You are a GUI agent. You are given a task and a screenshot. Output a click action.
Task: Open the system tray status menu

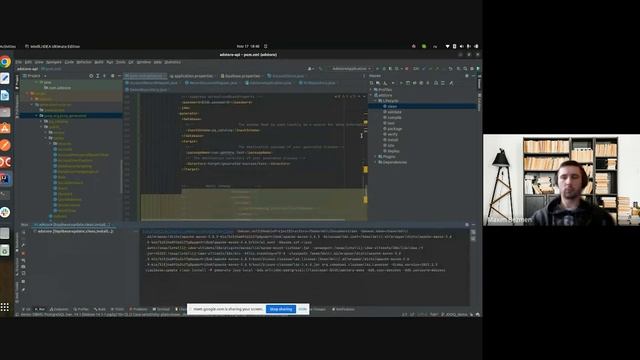[462, 47]
